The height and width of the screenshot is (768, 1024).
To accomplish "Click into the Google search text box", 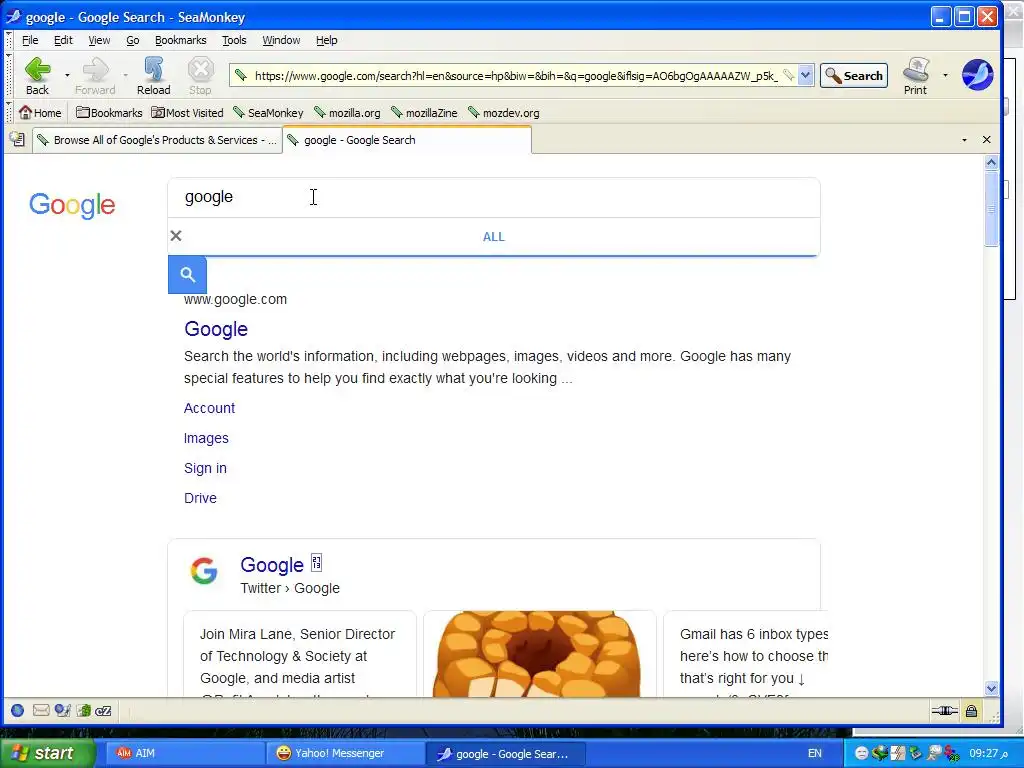I will point(494,197).
